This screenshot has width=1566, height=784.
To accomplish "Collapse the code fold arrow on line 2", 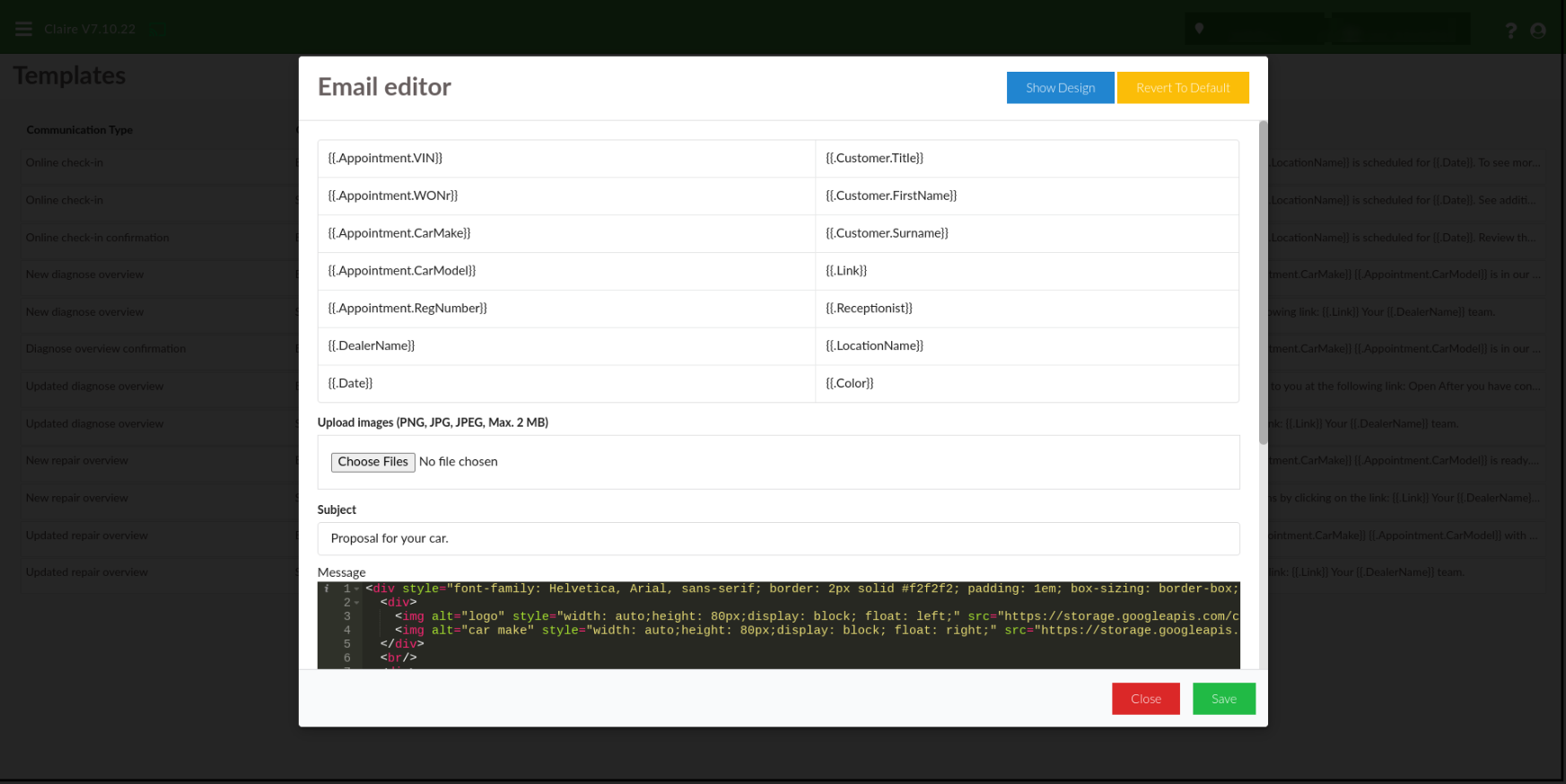I will pyautogui.click(x=357, y=603).
